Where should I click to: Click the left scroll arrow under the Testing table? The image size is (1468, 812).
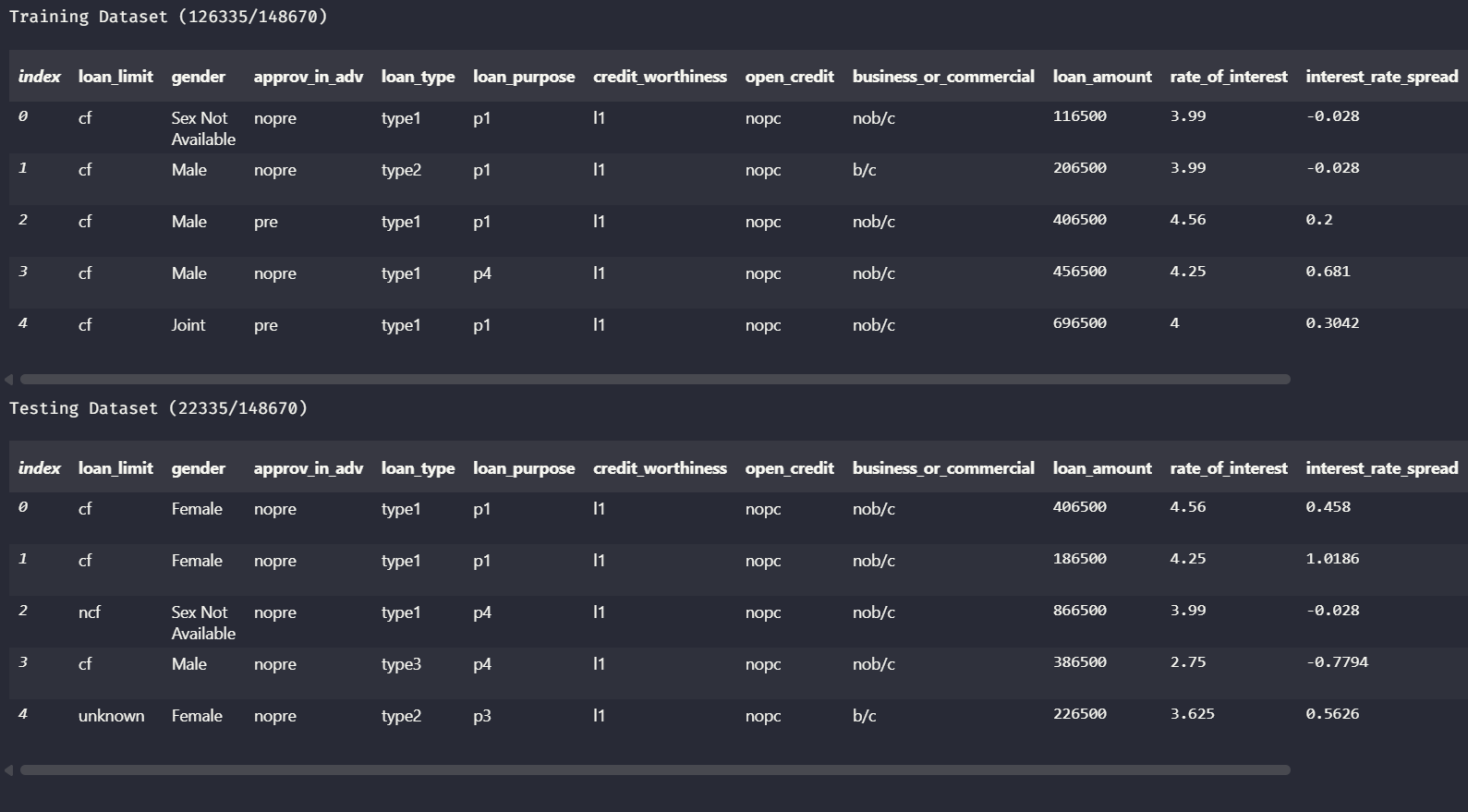9,770
